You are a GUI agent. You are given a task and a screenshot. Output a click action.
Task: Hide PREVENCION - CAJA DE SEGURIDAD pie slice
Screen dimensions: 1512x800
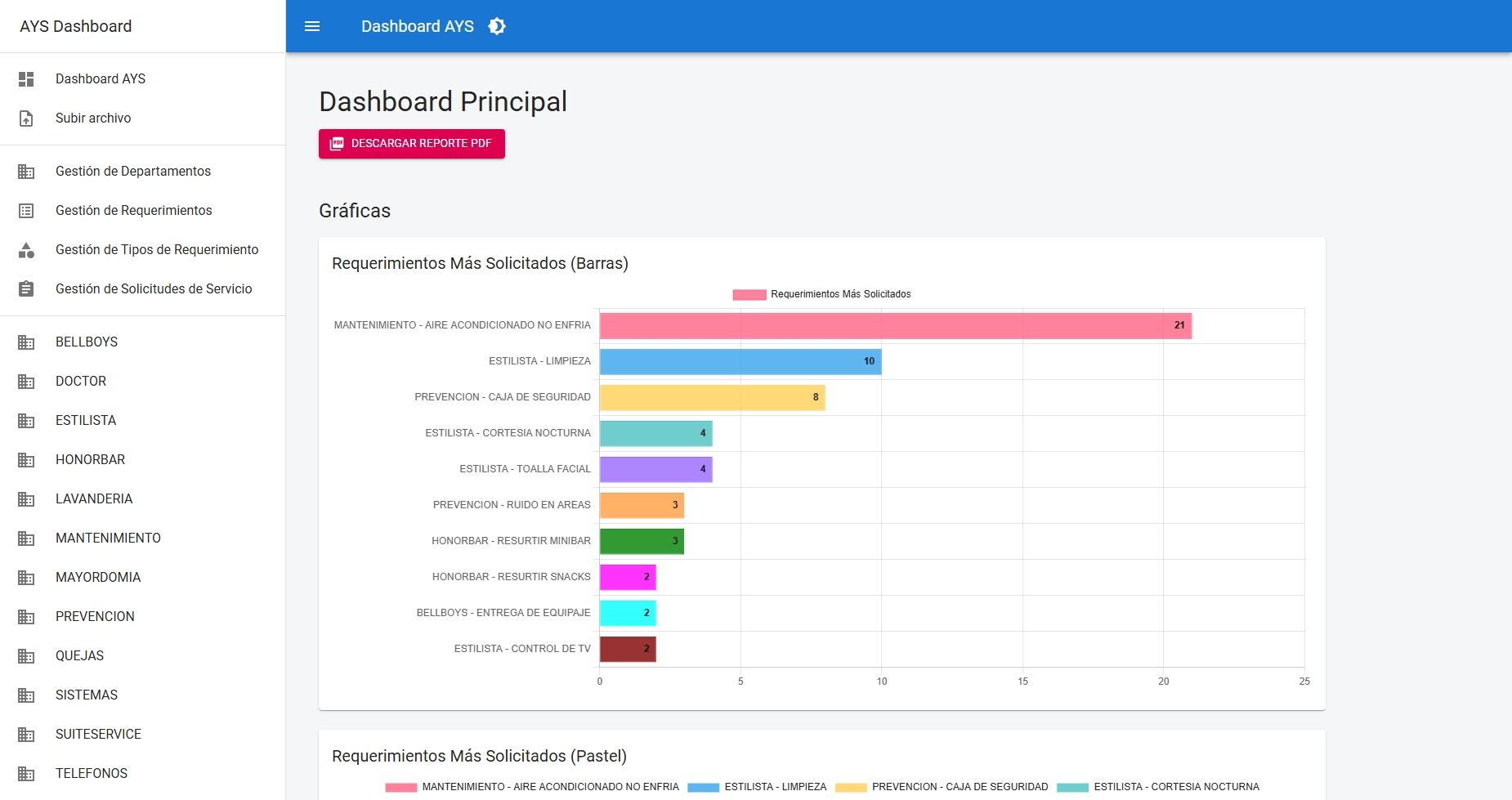[942, 787]
